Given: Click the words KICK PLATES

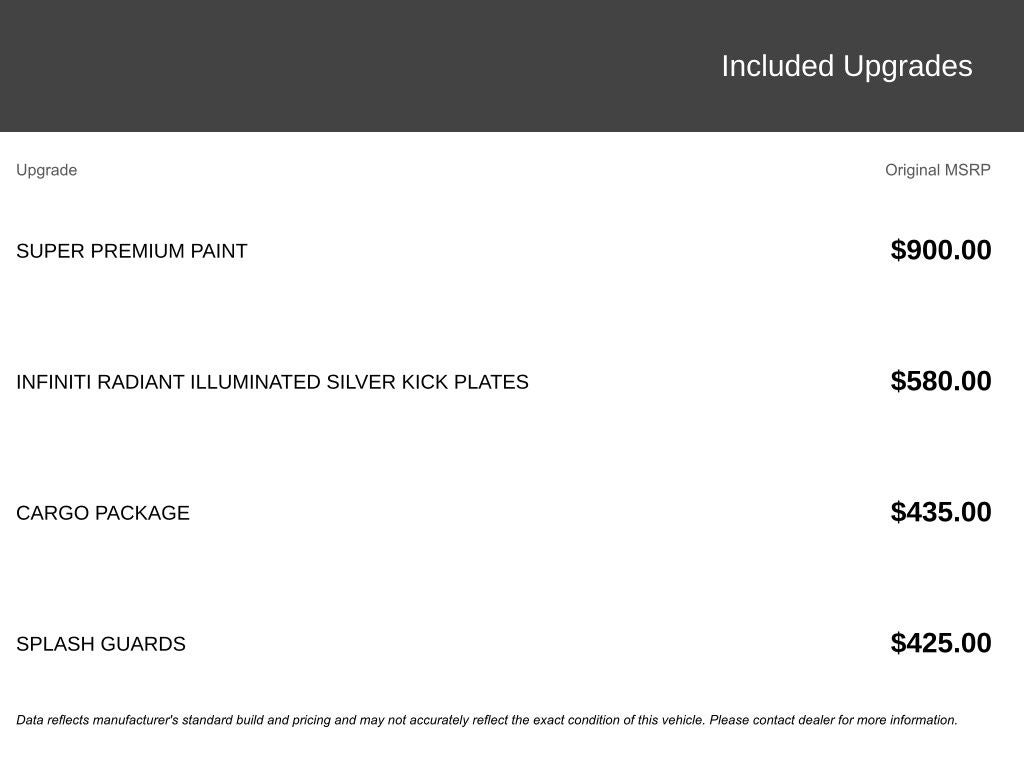Looking at the screenshot, I should pos(465,382).
